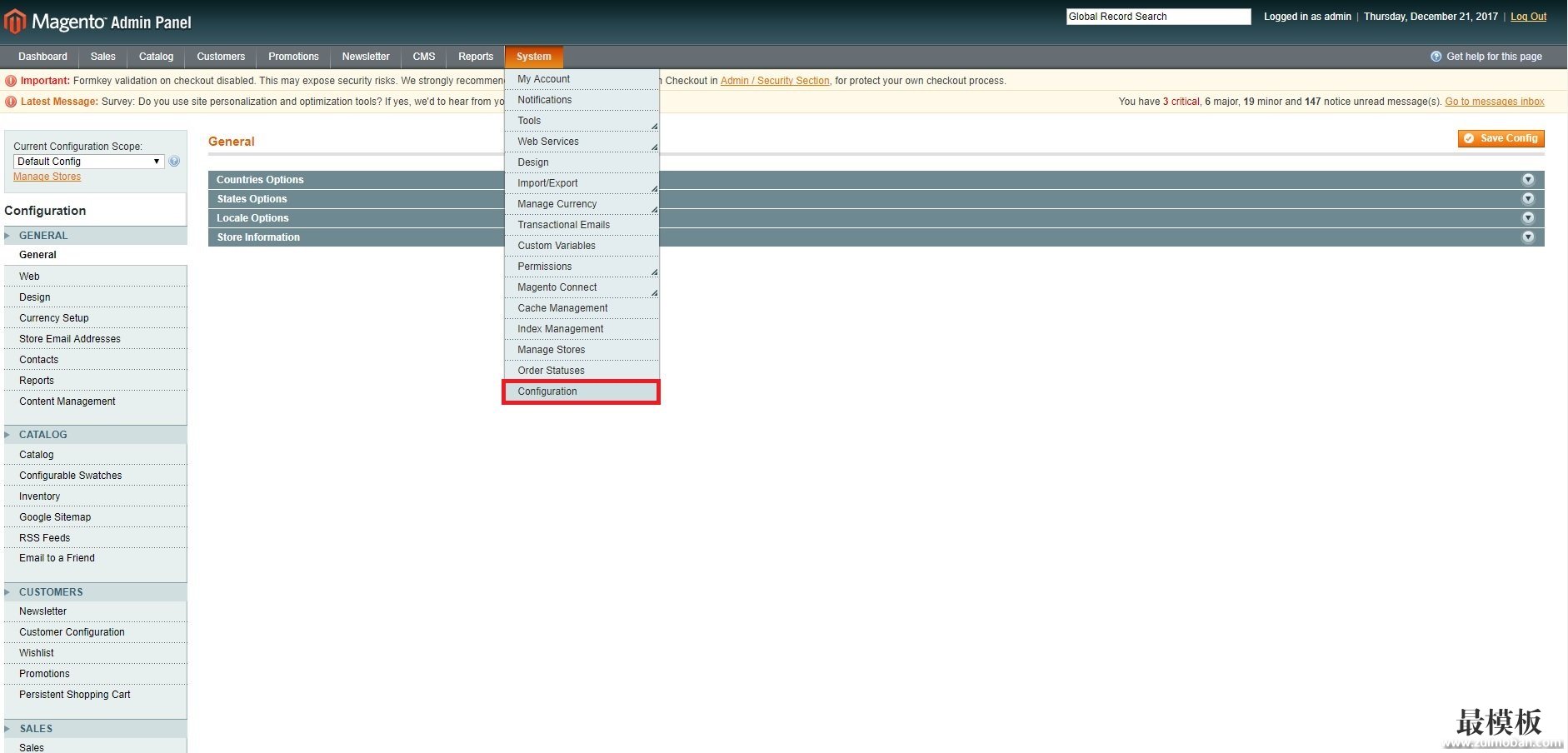Viewport: 1568px width, 753px height.
Task: Expand the Countries Options arrow icon
Action: 1528,180
